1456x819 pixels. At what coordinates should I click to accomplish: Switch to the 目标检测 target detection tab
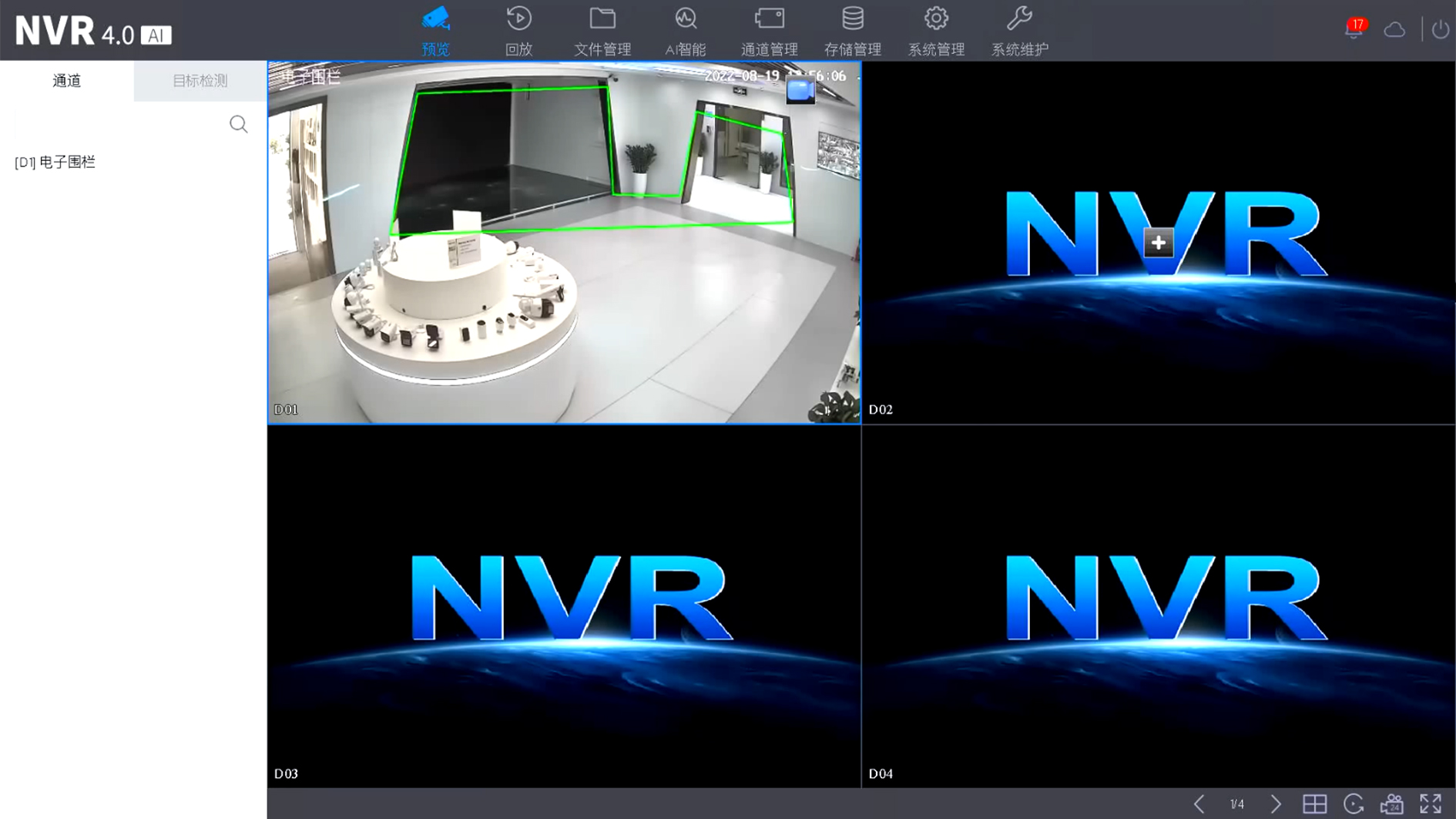pos(200,81)
